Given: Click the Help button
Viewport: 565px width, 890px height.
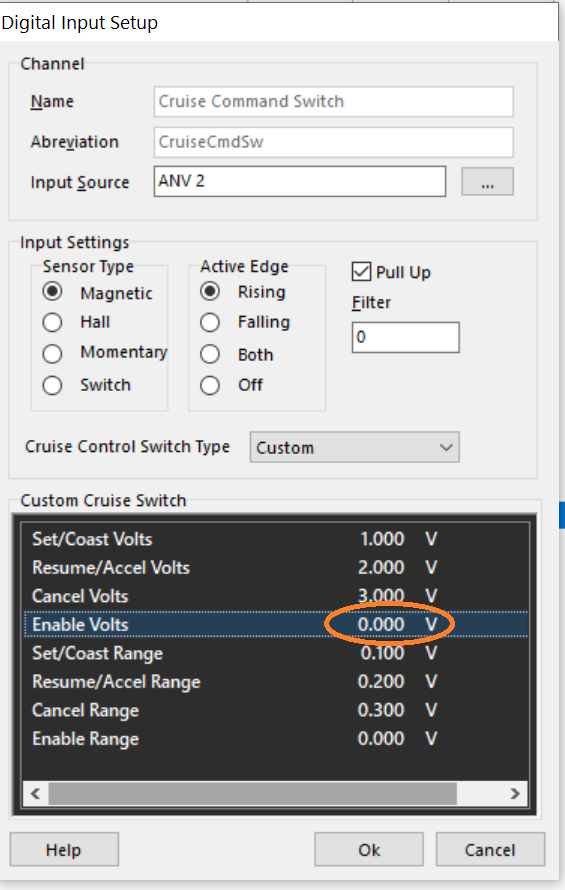Looking at the screenshot, I should [64, 850].
